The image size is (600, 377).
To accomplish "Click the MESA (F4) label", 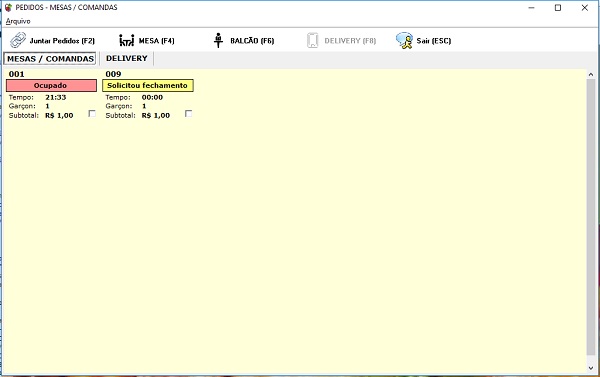I will coord(157,41).
